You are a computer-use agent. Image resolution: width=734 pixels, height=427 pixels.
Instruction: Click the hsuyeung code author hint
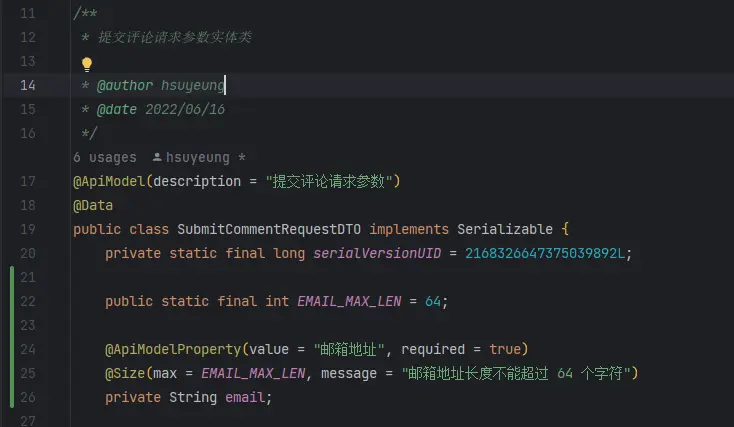(198, 157)
